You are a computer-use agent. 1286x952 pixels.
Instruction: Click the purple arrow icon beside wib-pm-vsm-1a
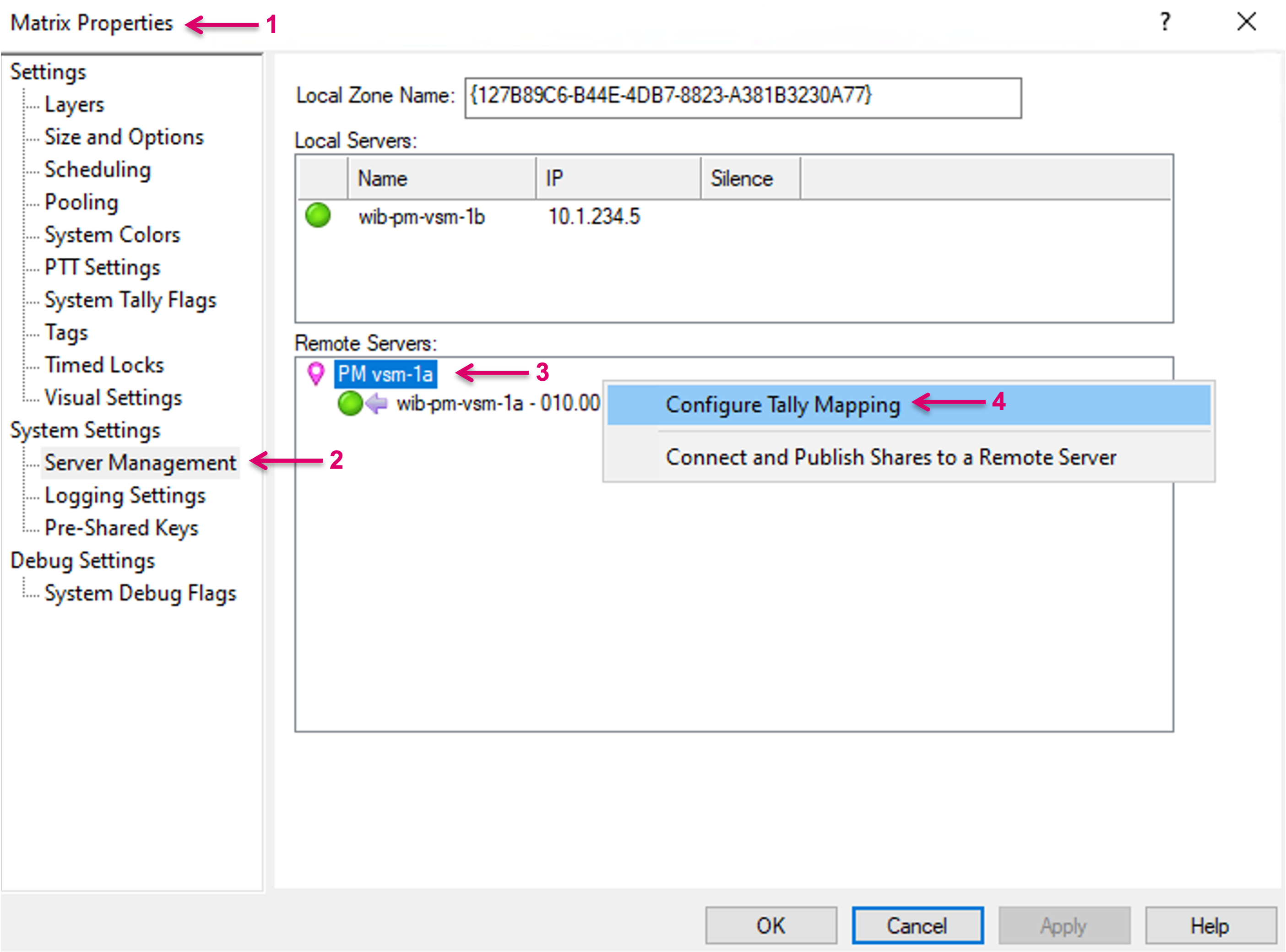377,403
